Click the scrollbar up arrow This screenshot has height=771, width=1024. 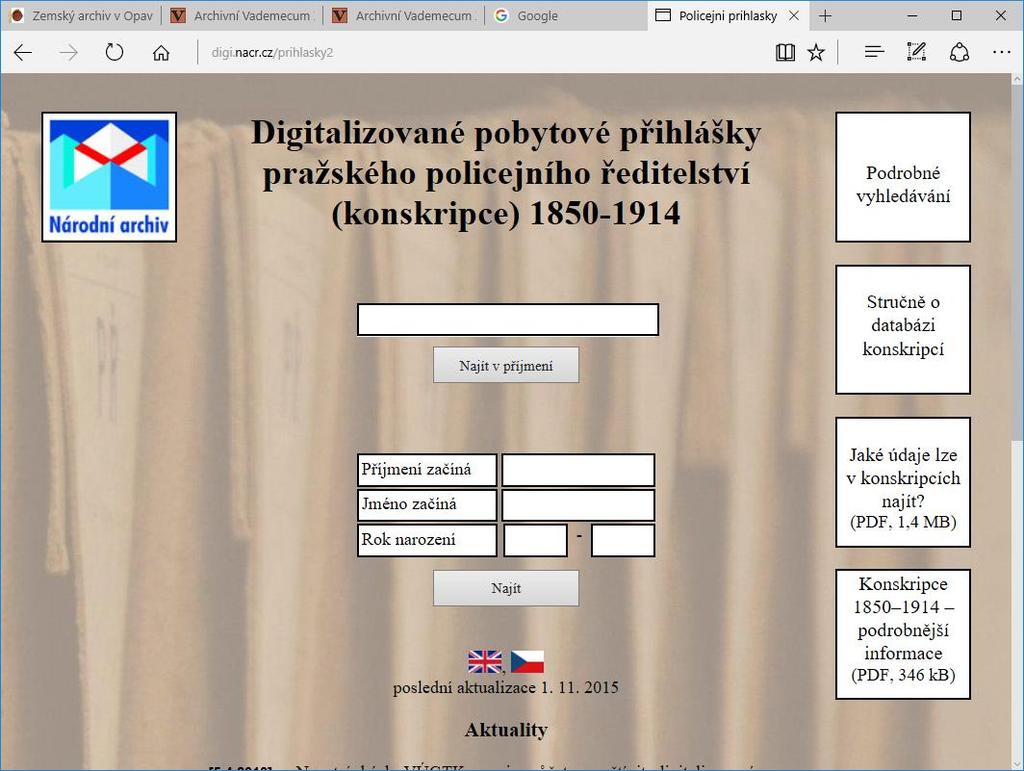(1017, 79)
